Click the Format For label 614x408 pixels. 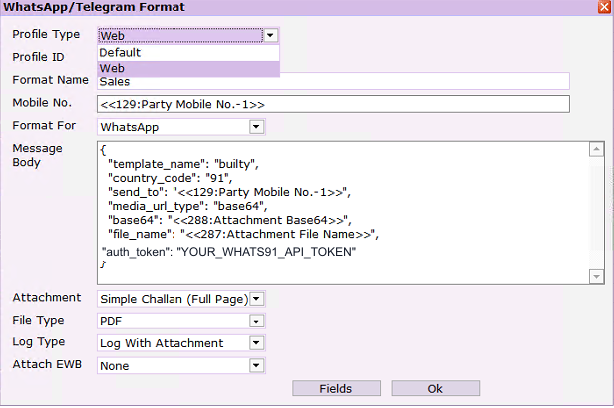44,126
